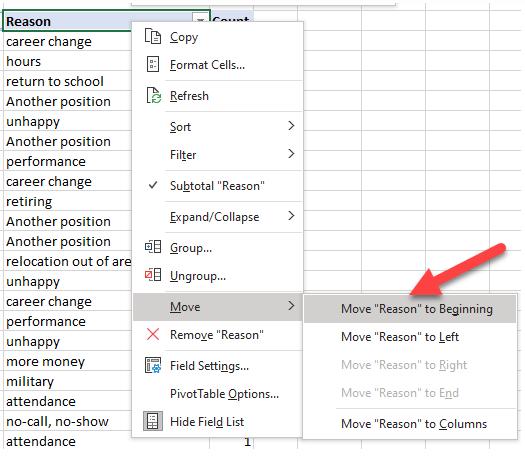Choose Move "Reason" to Beginning

coord(410,309)
